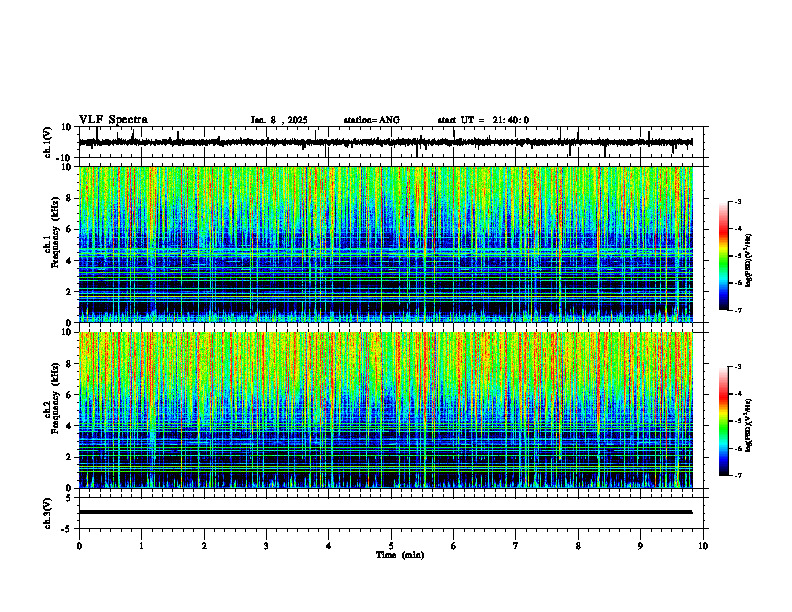Select the date text "Jan. 8, 2025"
792x612 pixels.
(x=279, y=120)
